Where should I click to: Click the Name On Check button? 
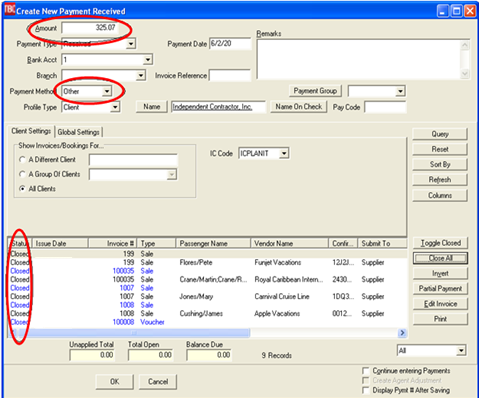pyautogui.click(x=299, y=107)
